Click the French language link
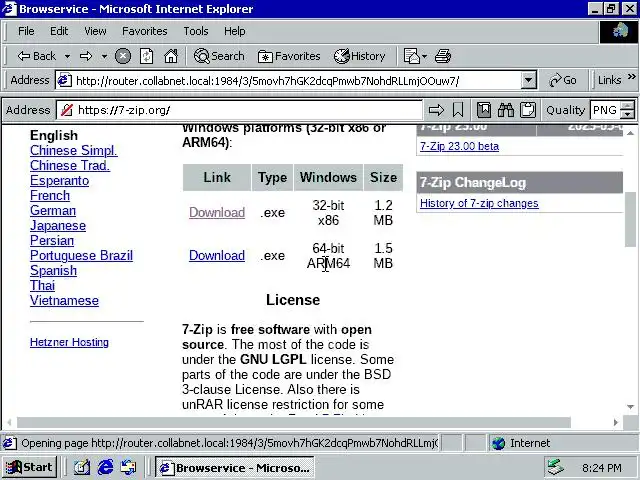The width and height of the screenshot is (640, 480). coord(50,196)
